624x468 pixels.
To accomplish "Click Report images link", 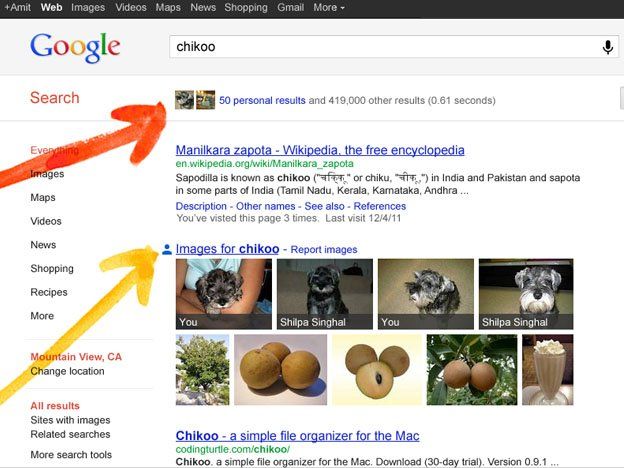I will 324,250.
